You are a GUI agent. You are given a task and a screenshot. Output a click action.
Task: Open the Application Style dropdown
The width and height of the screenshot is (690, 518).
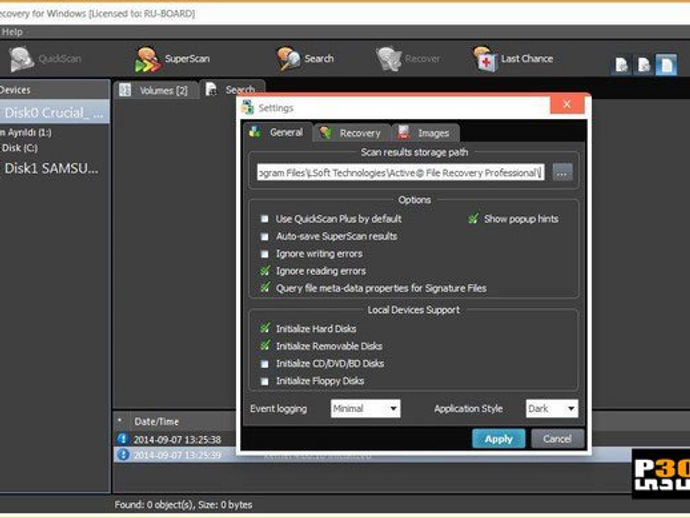click(551, 408)
